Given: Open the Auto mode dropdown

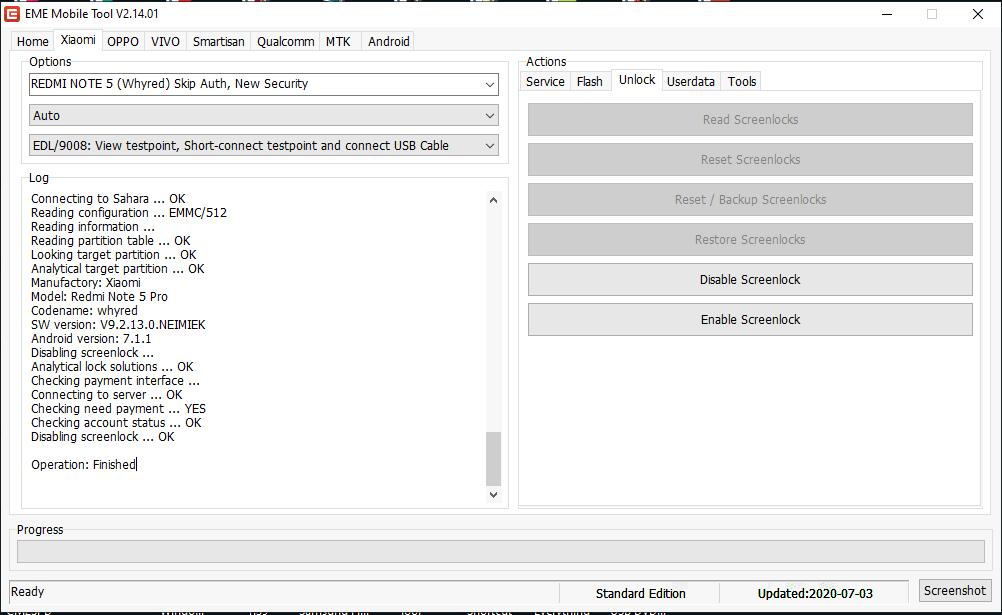Looking at the screenshot, I should click(264, 116).
